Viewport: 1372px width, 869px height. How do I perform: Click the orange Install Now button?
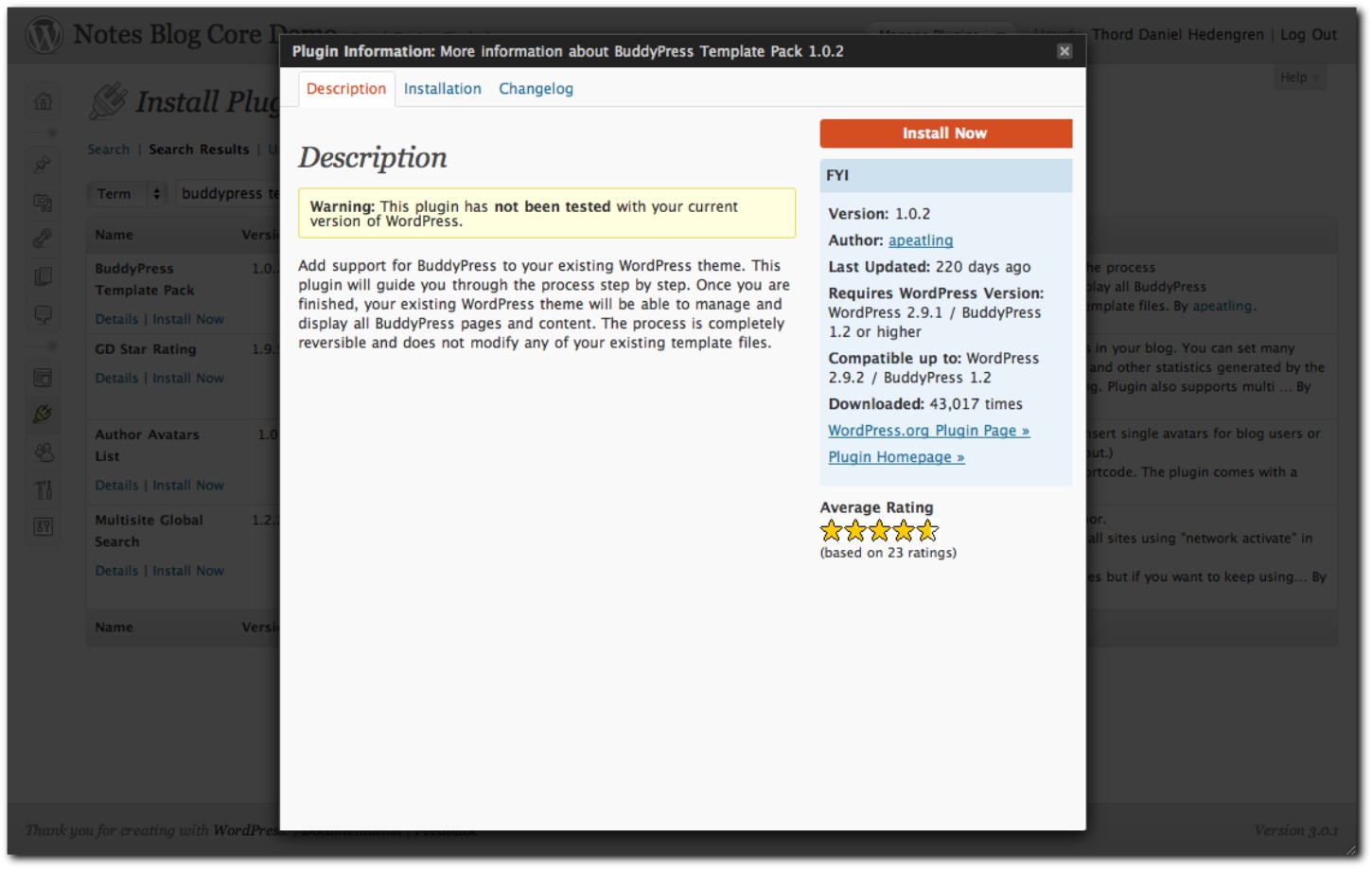pyautogui.click(x=945, y=133)
